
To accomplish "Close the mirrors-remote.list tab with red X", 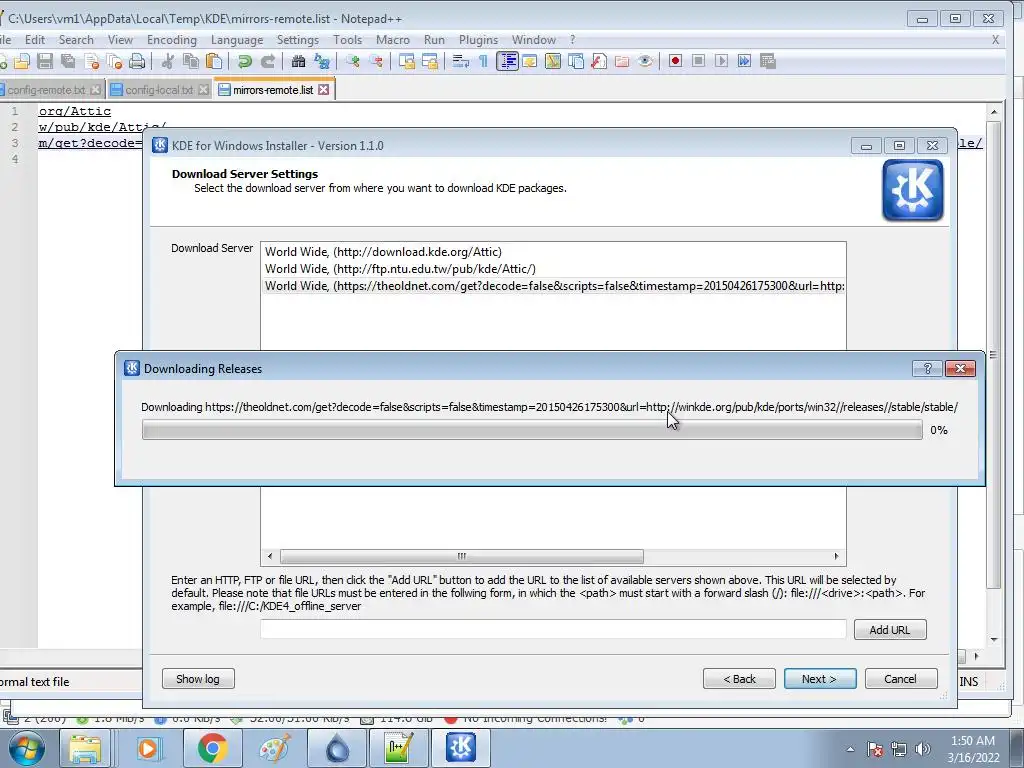I will tap(324, 89).
